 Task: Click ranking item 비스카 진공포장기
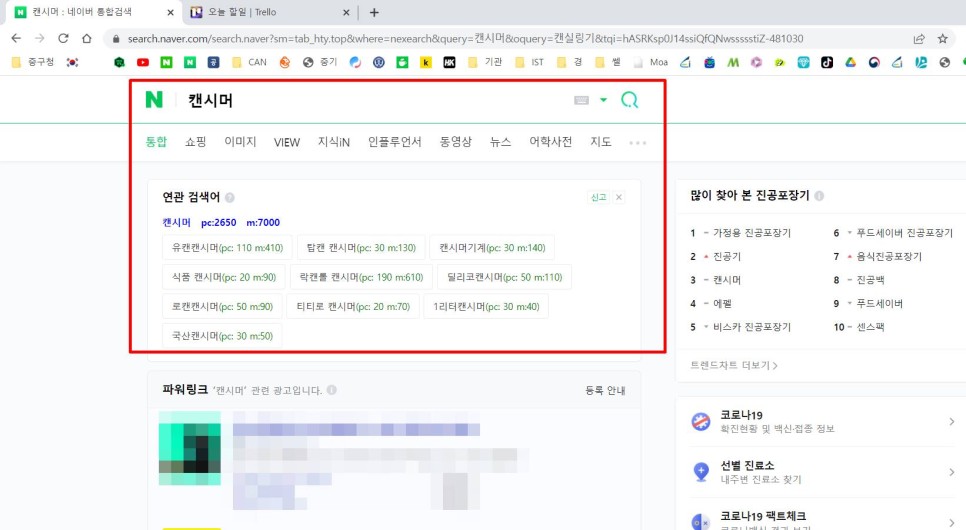pyautogui.click(x=752, y=327)
